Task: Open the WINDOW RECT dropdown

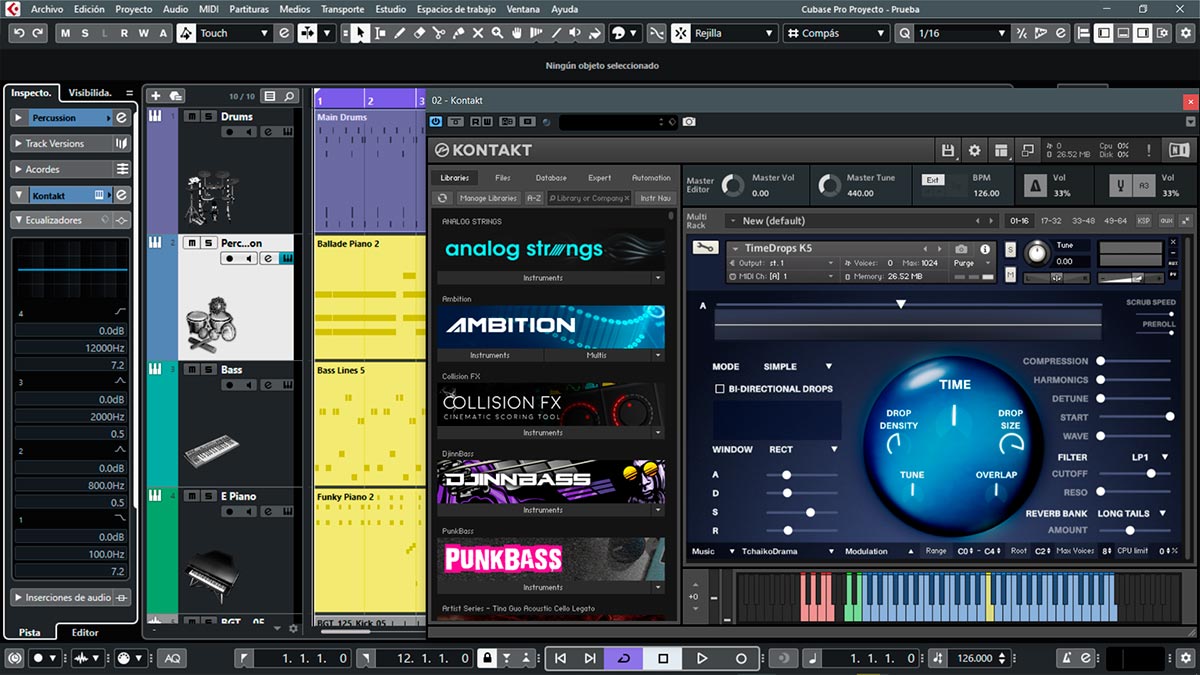Action: 803,449
